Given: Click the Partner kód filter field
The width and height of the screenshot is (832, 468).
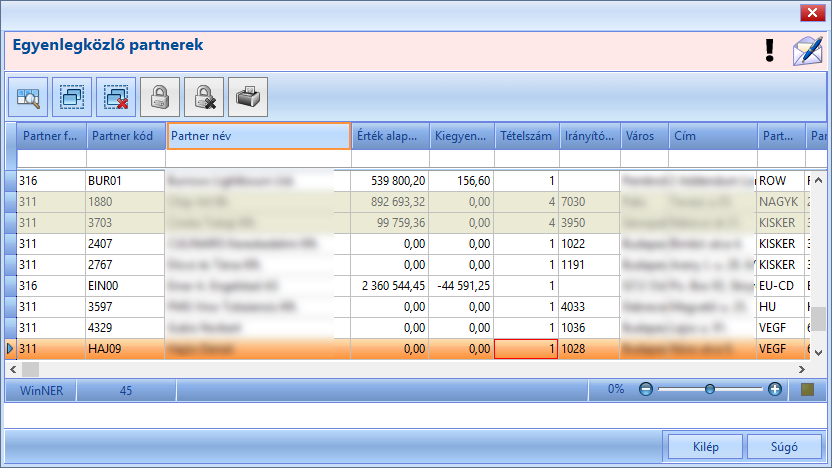Looking at the screenshot, I should [x=126, y=159].
